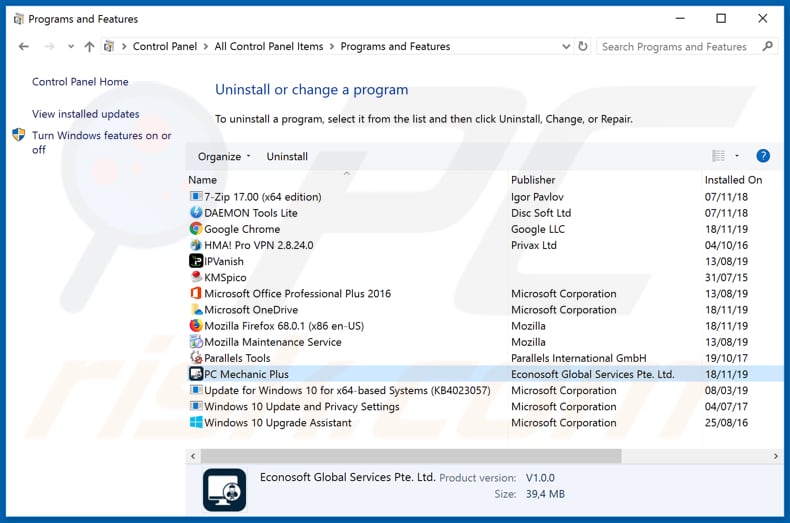The image size is (790, 523).
Task: Open the Organize dropdown menu
Action: coord(224,157)
